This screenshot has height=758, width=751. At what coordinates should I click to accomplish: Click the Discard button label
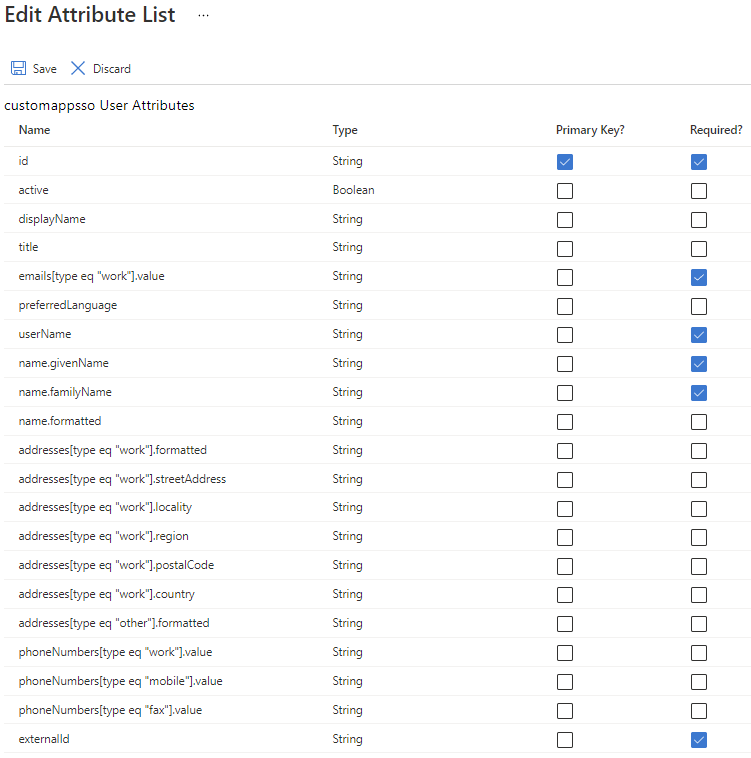pos(112,69)
